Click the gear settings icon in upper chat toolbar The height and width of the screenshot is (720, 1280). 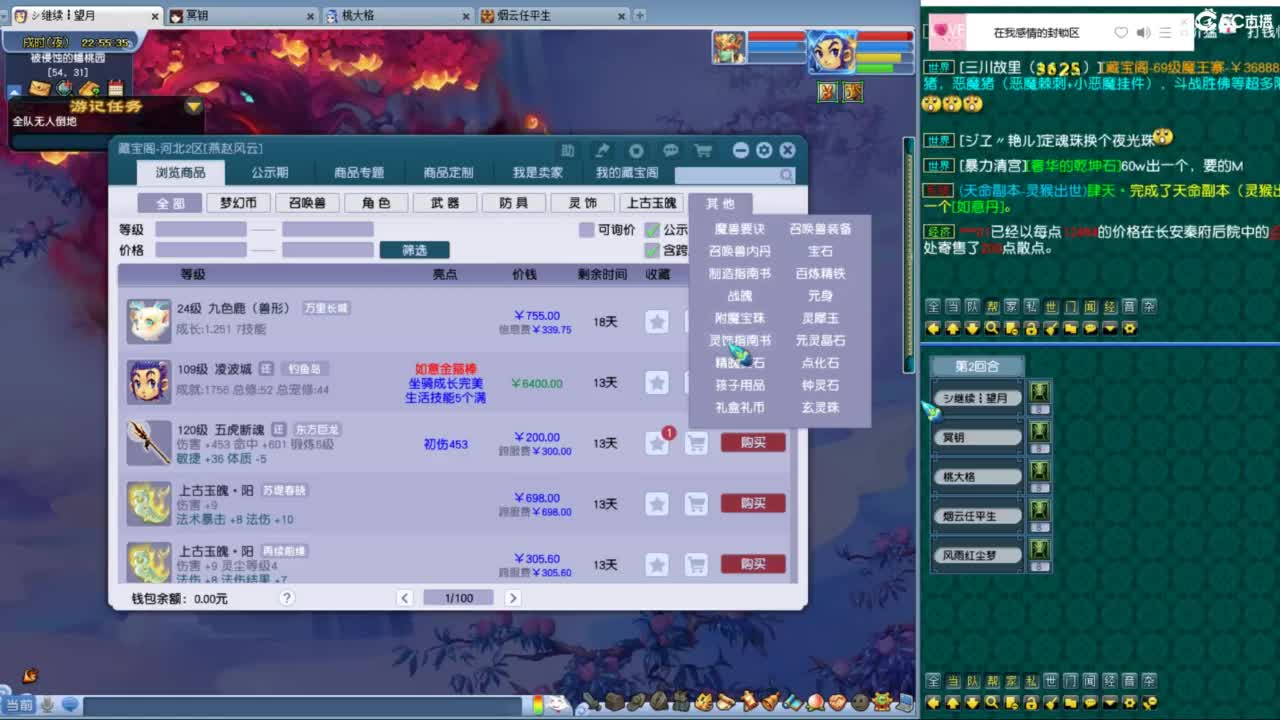1130,328
